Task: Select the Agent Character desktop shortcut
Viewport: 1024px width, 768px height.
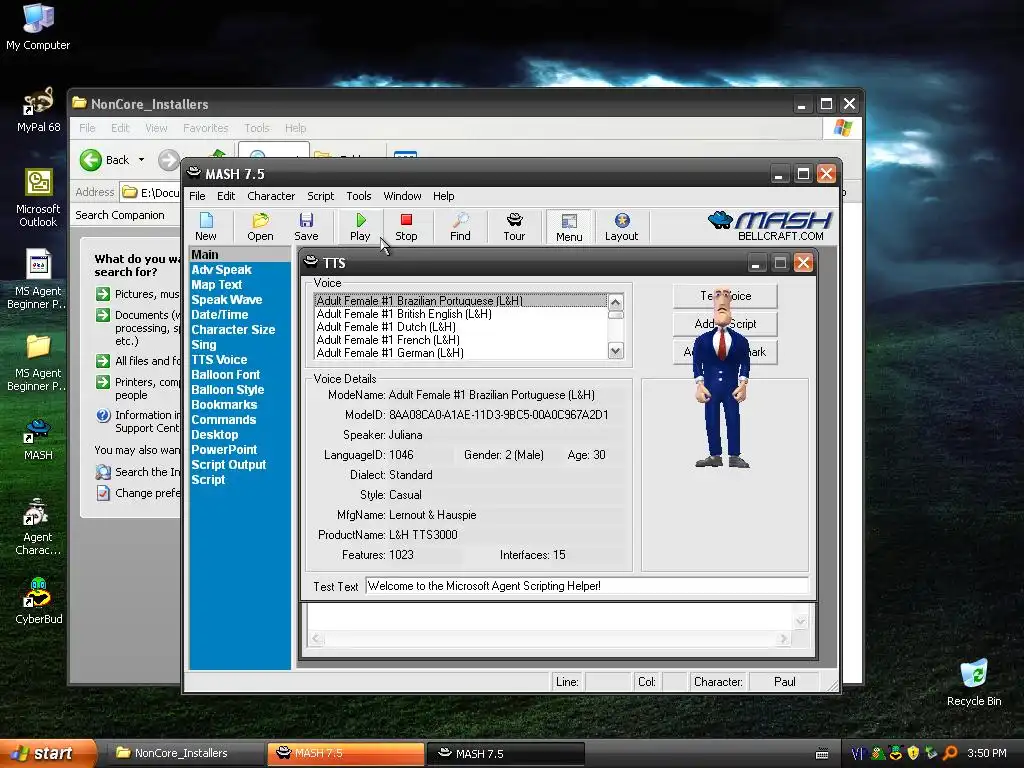Action: tap(38, 526)
